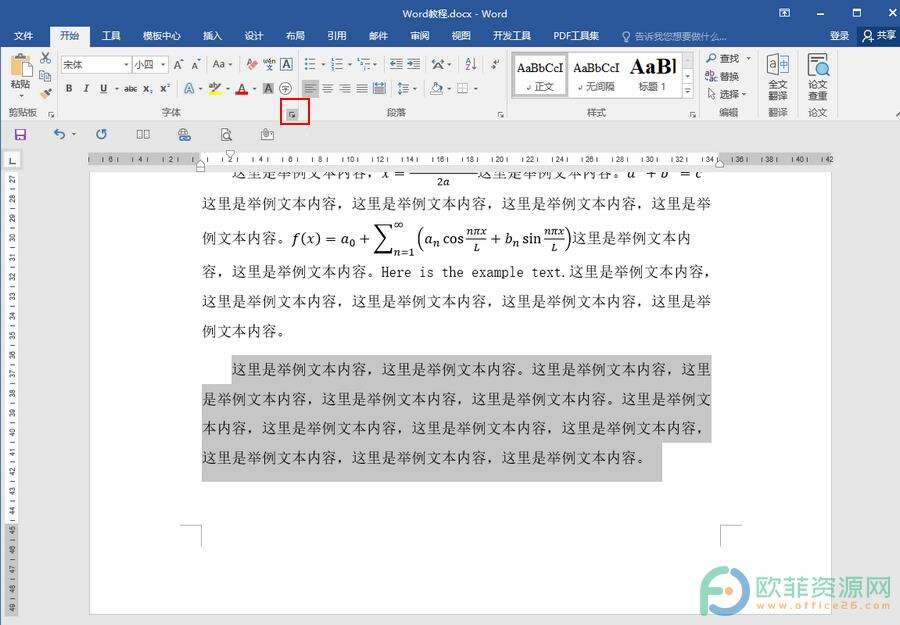Image resolution: width=900 pixels, height=625 pixels.
Task: Switch to the 引用 references tab
Action: coord(337,36)
